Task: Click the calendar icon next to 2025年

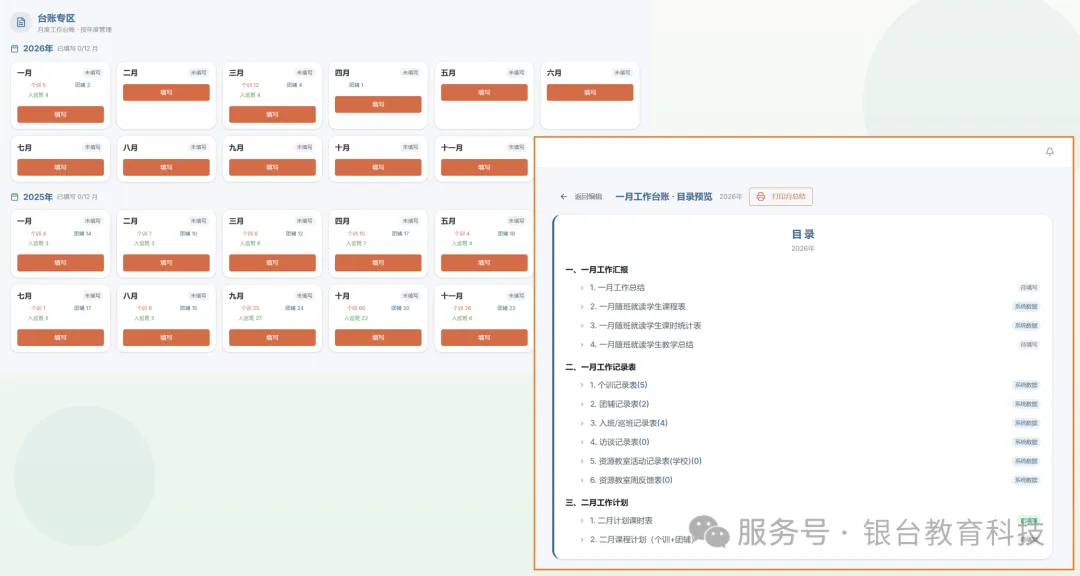Action: 15,197
